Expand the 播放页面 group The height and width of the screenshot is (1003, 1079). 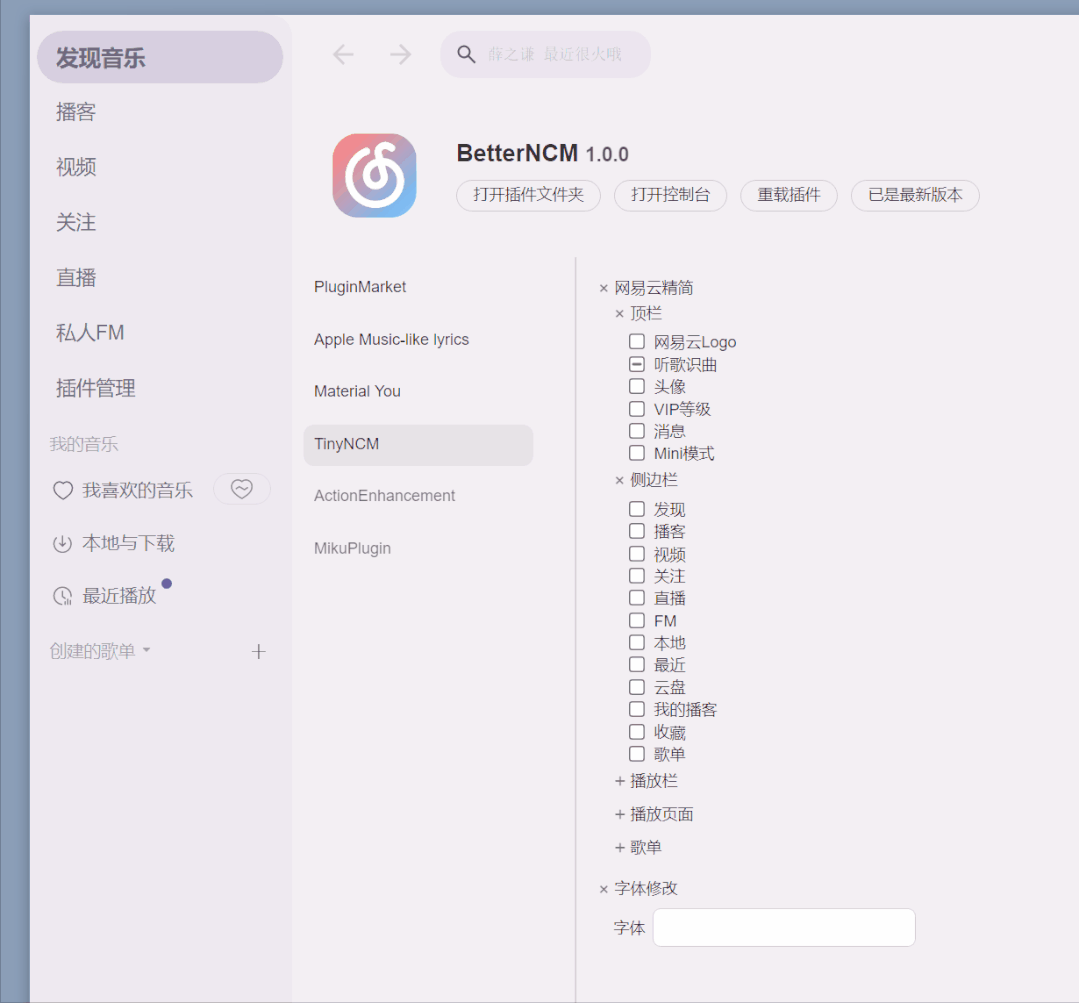[x=619, y=815]
